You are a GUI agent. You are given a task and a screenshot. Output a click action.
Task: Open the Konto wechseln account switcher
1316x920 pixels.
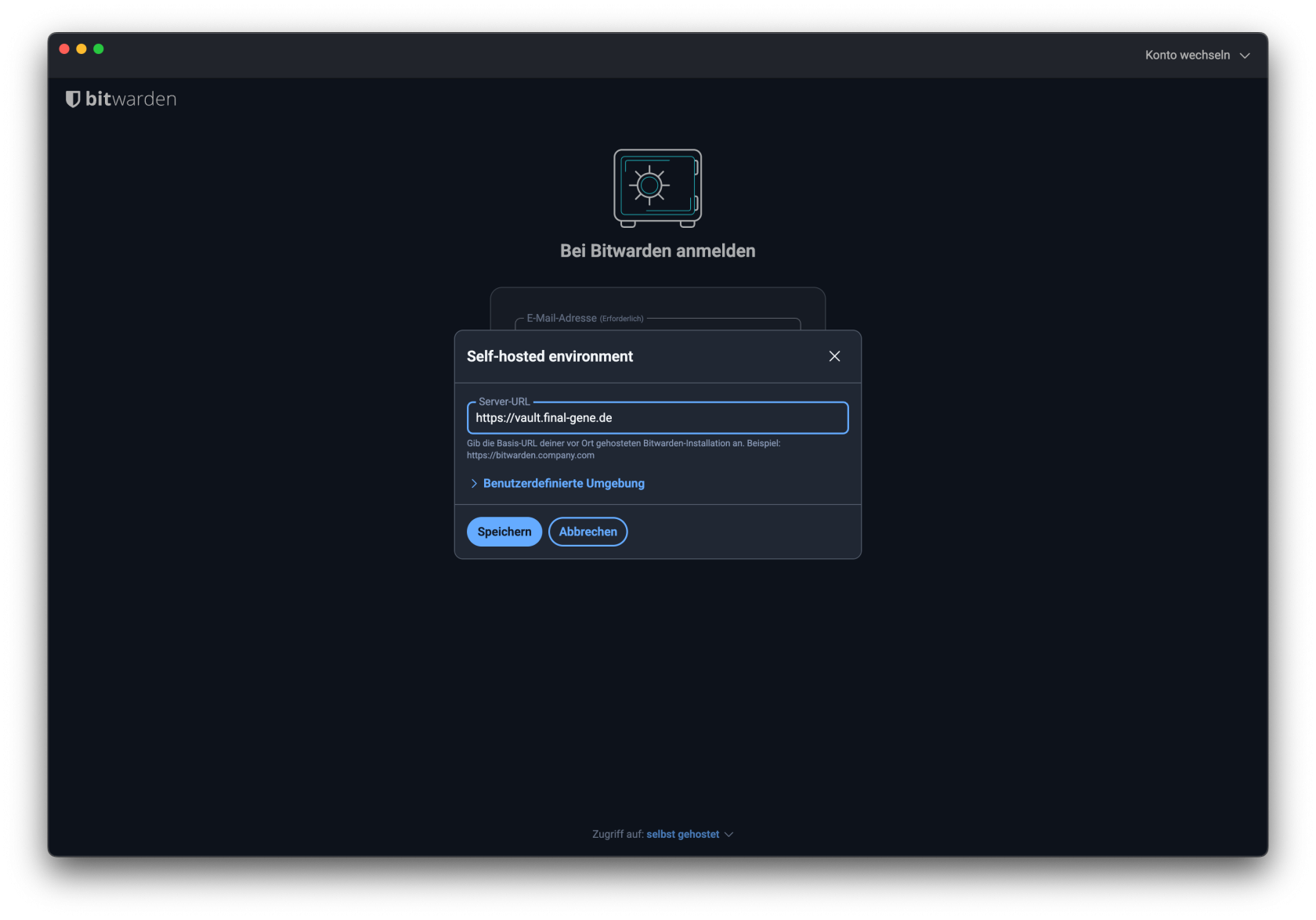(x=1188, y=55)
